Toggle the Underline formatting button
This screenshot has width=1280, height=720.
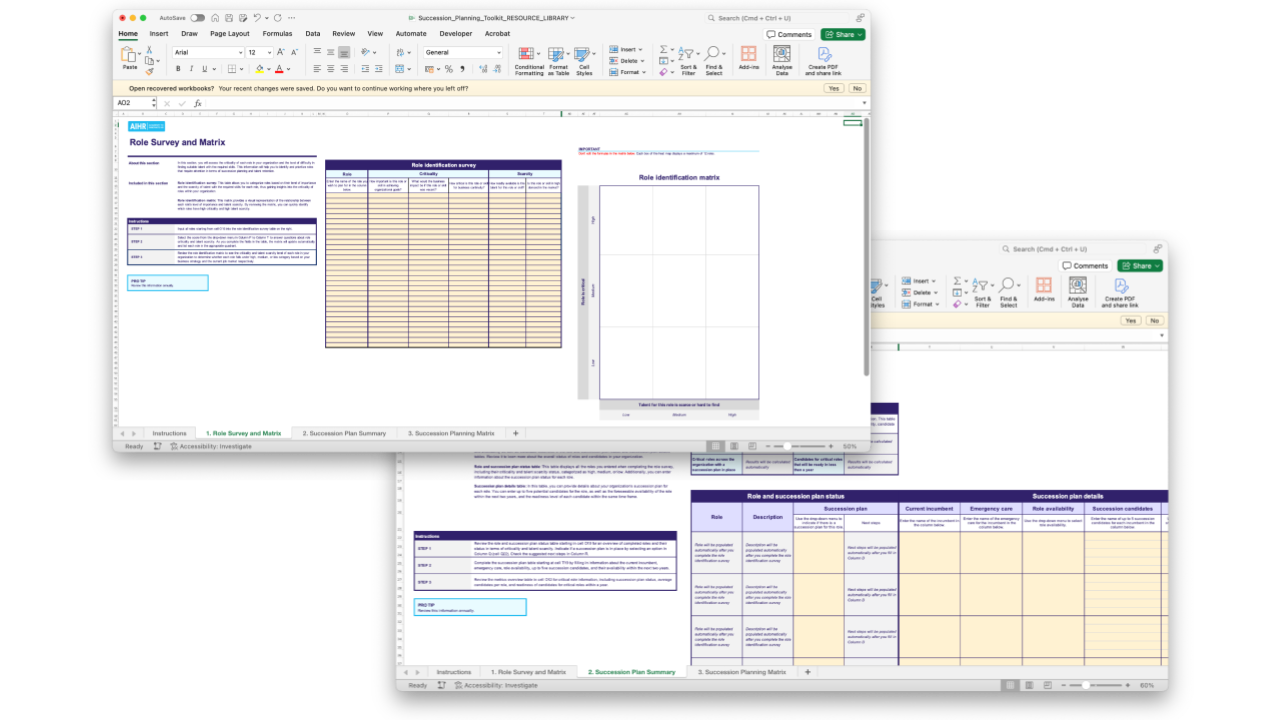point(206,69)
